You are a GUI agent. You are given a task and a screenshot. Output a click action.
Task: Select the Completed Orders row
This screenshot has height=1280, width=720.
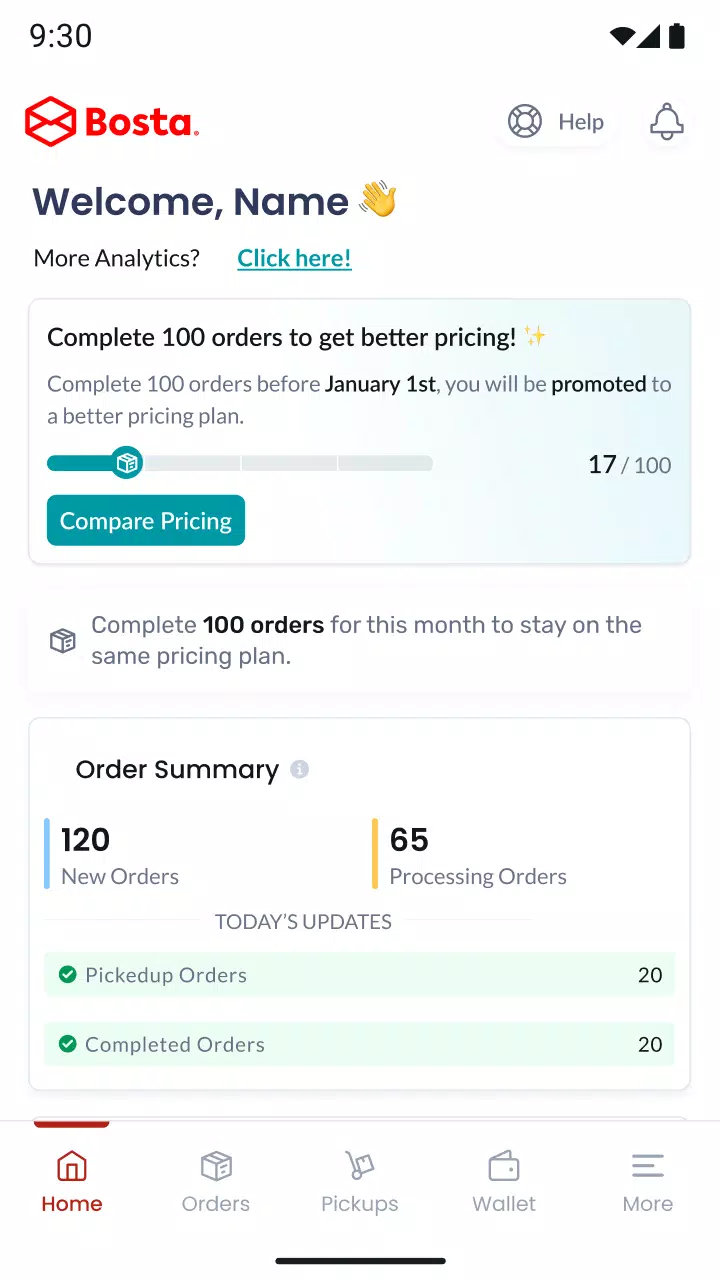359,1044
